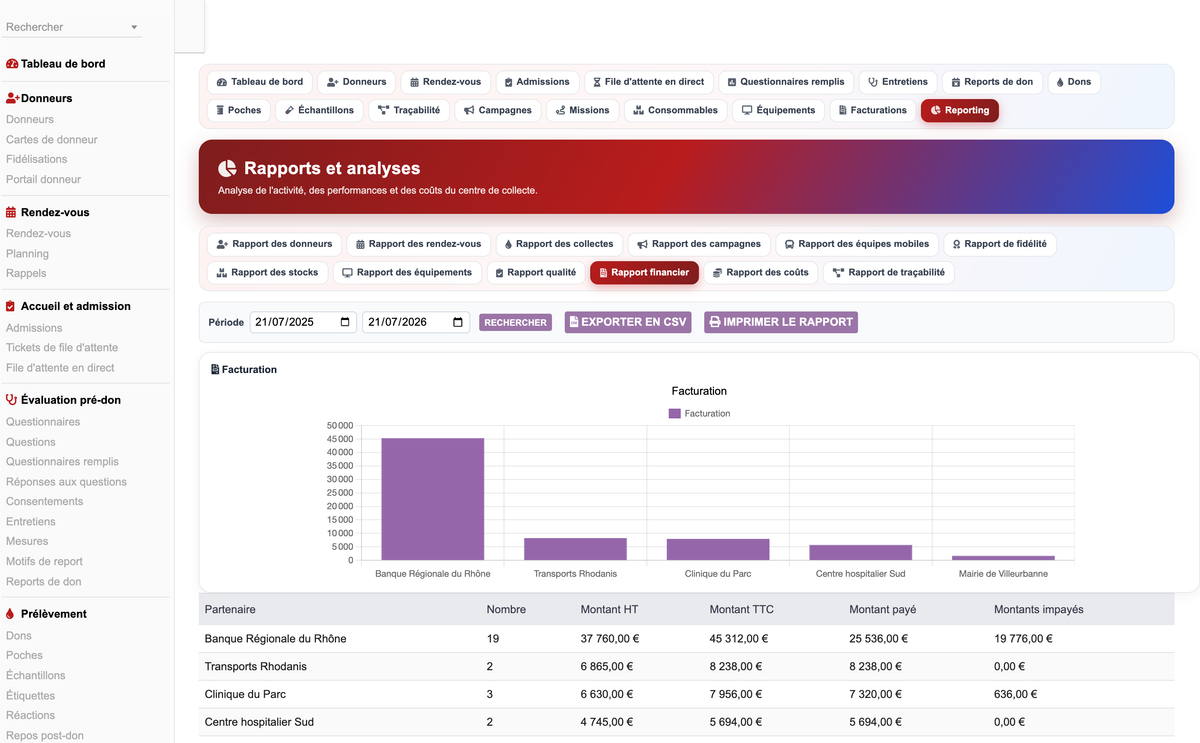
Task: Open the Poches tab
Action: coord(239,110)
